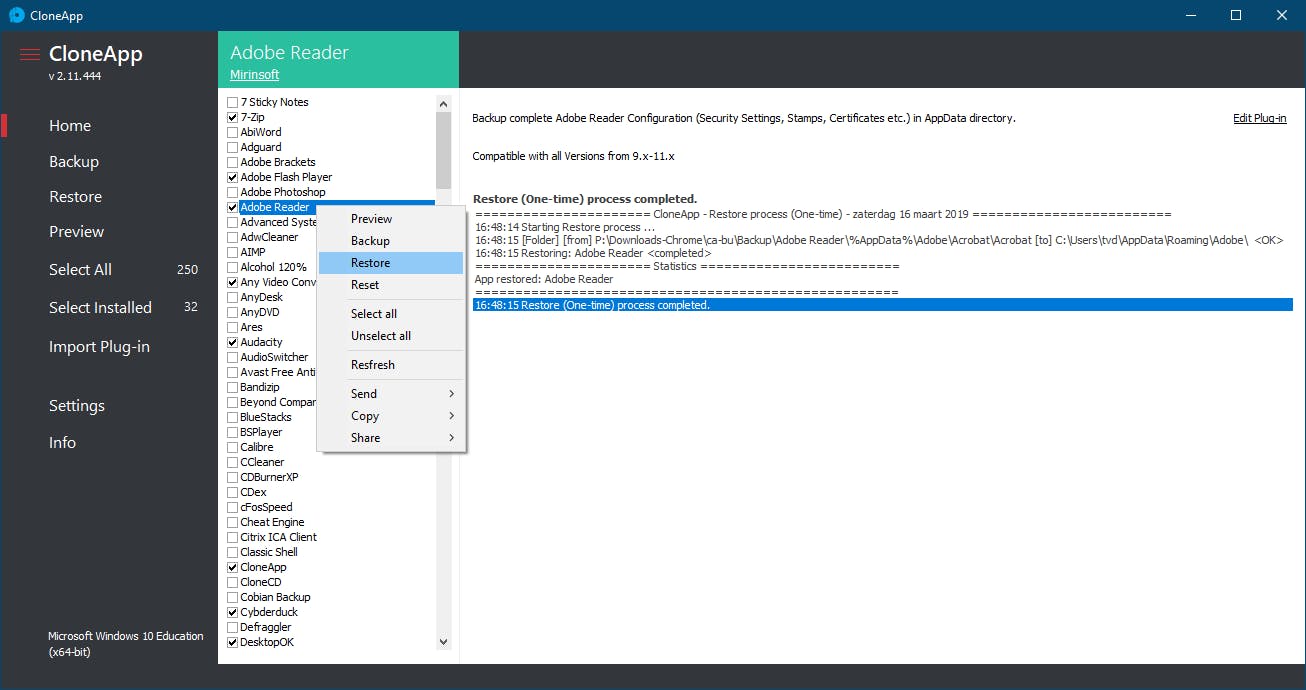Image resolution: width=1306 pixels, height=690 pixels.
Task: Click the app list scrollbar thumb
Action: [x=444, y=150]
